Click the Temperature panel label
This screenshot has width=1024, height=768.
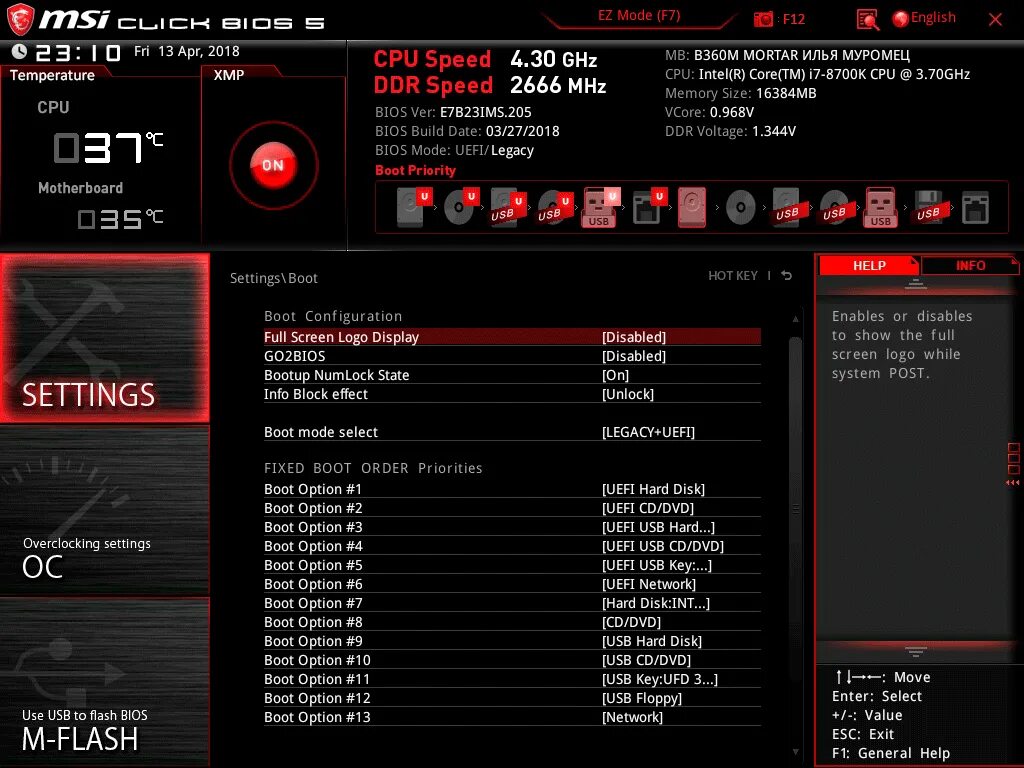[x=52, y=75]
